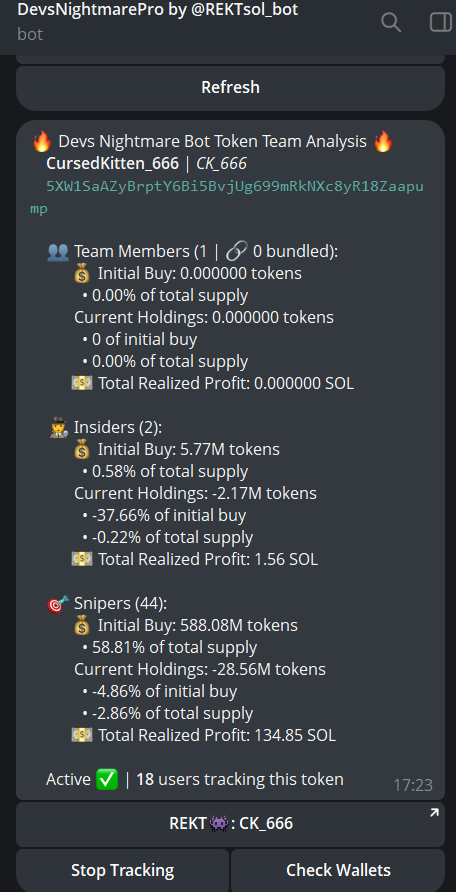
Task: Open the DevsNightmarePro chat header title
Action: point(158,9)
